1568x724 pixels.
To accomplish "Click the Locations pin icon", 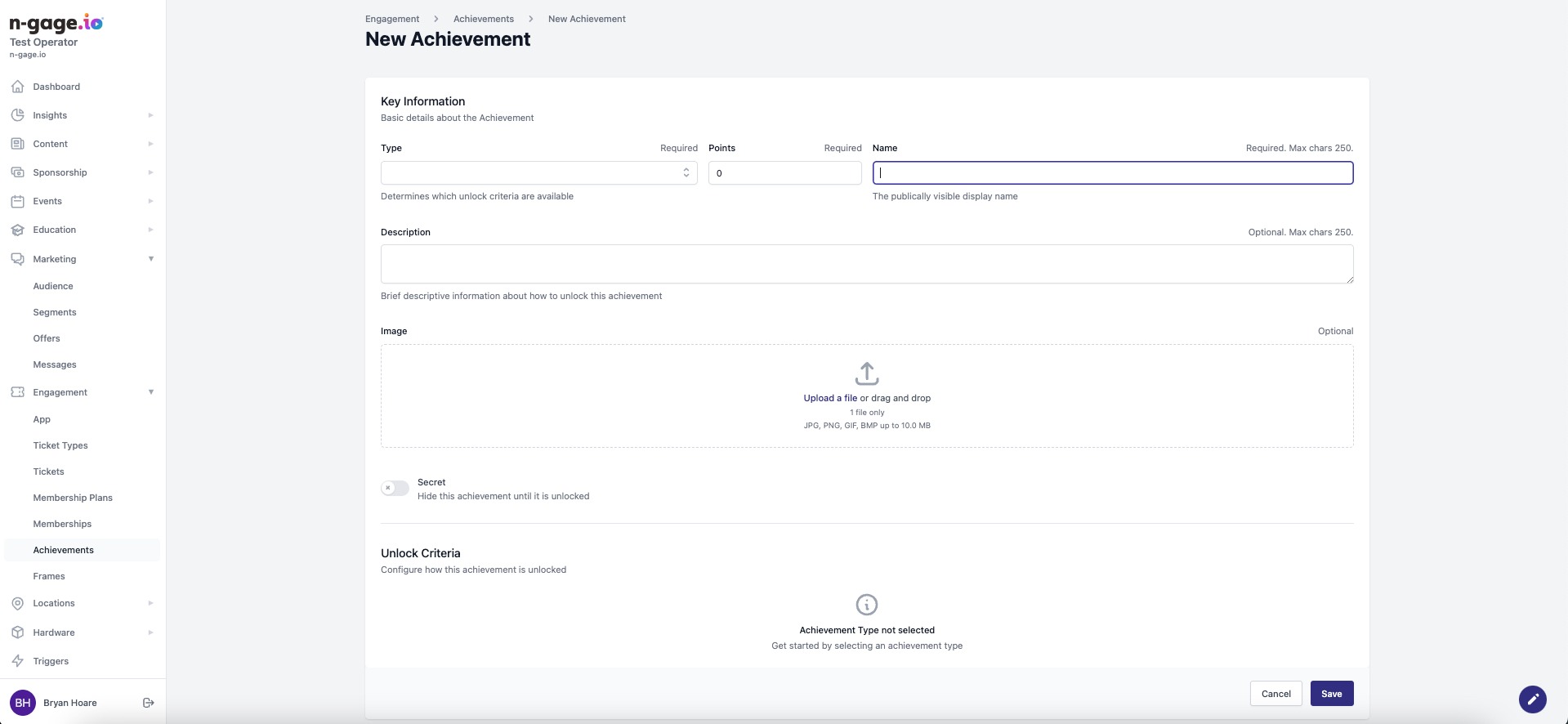I will pos(17,603).
